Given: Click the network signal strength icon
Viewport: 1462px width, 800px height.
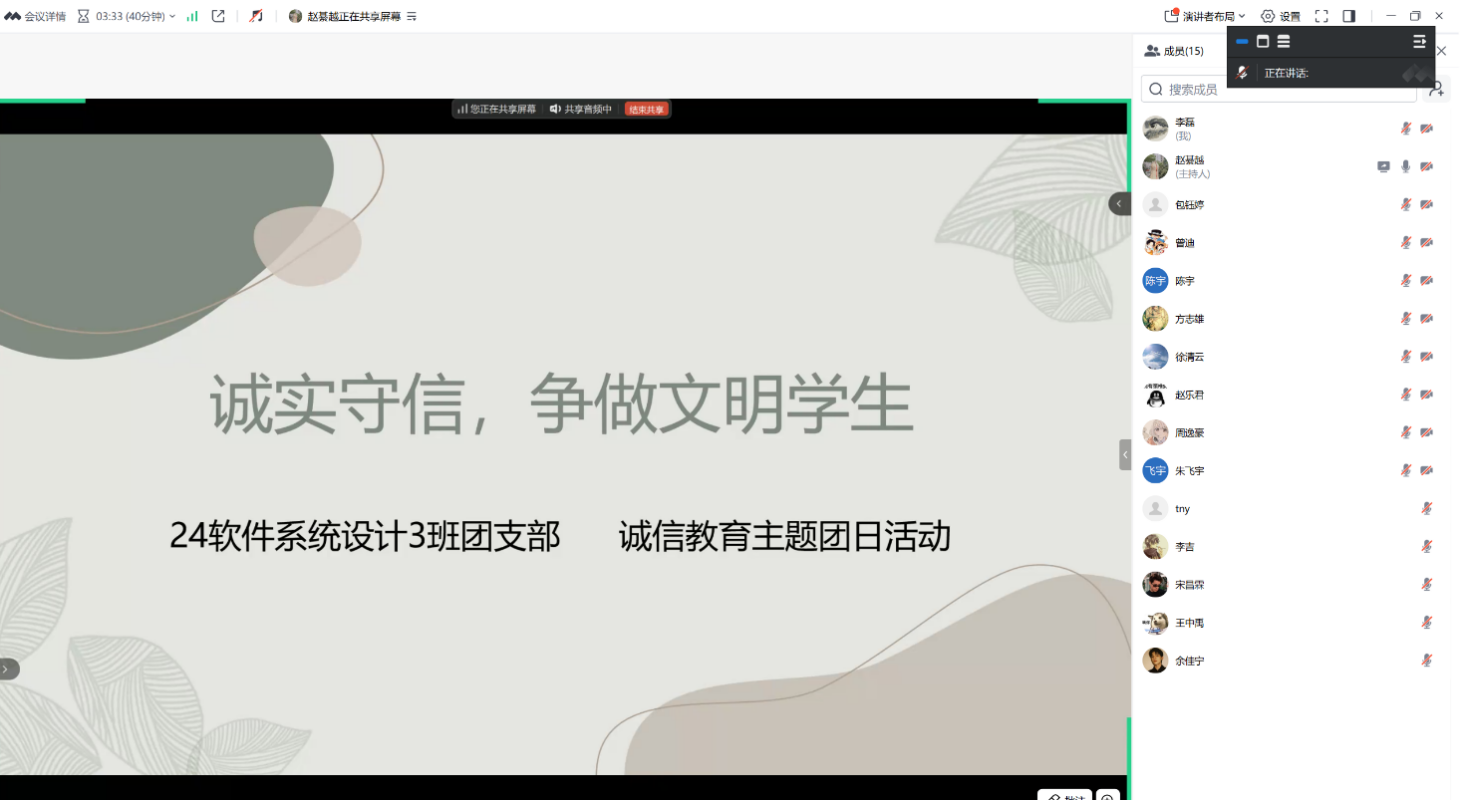Looking at the screenshot, I should [192, 16].
